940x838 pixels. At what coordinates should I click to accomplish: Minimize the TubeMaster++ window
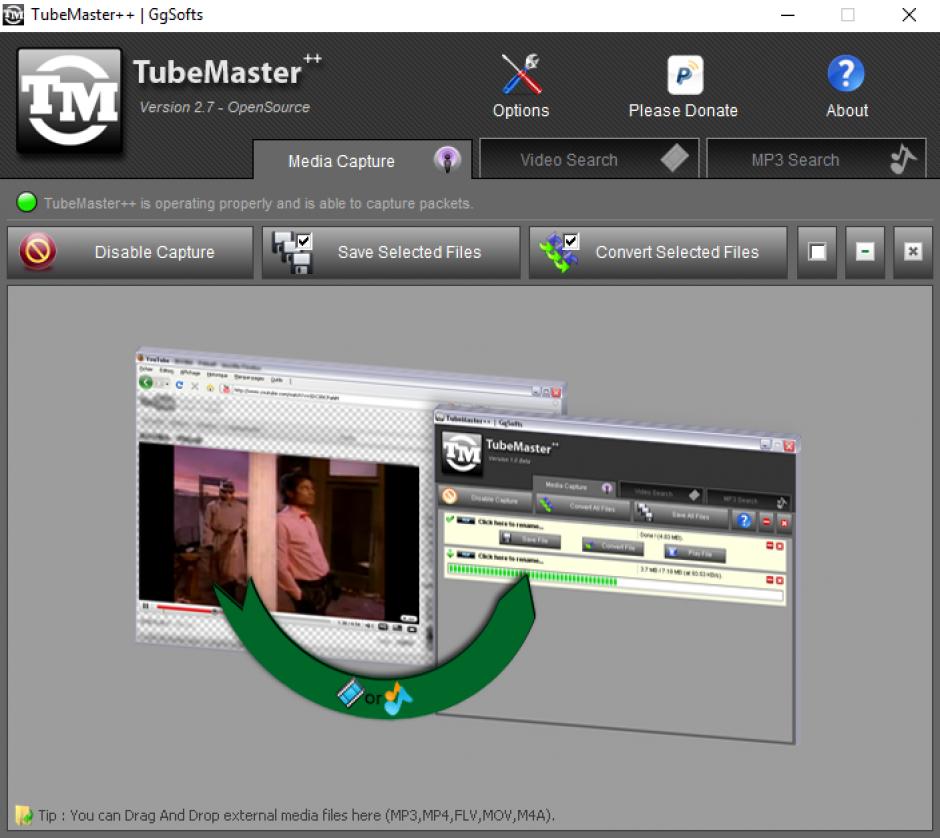click(788, 15)
